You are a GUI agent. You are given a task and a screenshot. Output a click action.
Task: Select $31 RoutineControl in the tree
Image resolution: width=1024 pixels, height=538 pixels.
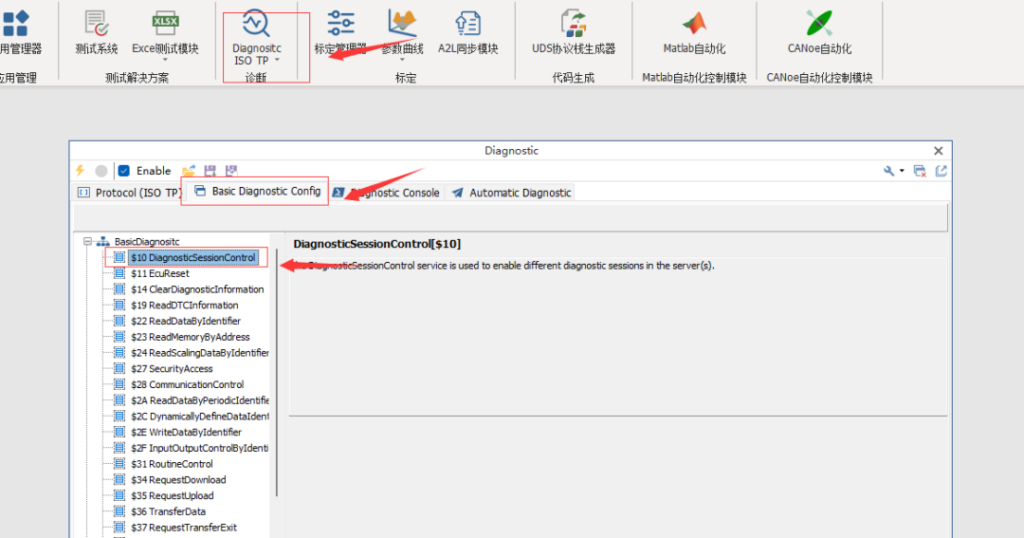tap(171, 464)
